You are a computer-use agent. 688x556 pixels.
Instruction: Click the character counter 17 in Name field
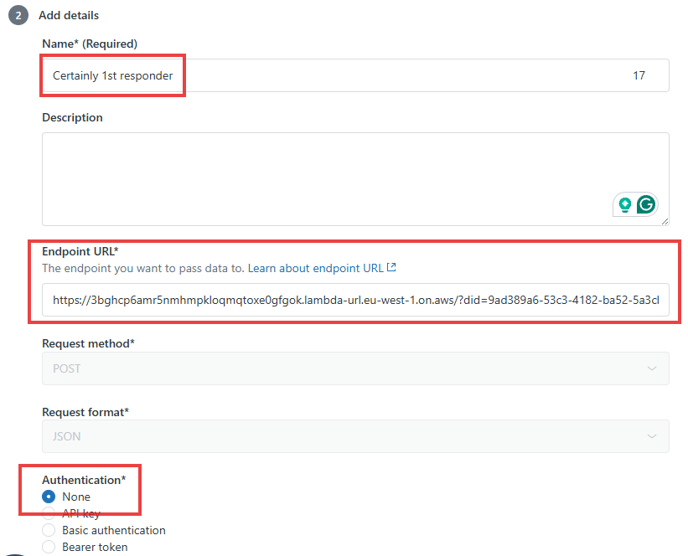click(x=639, y=75)
